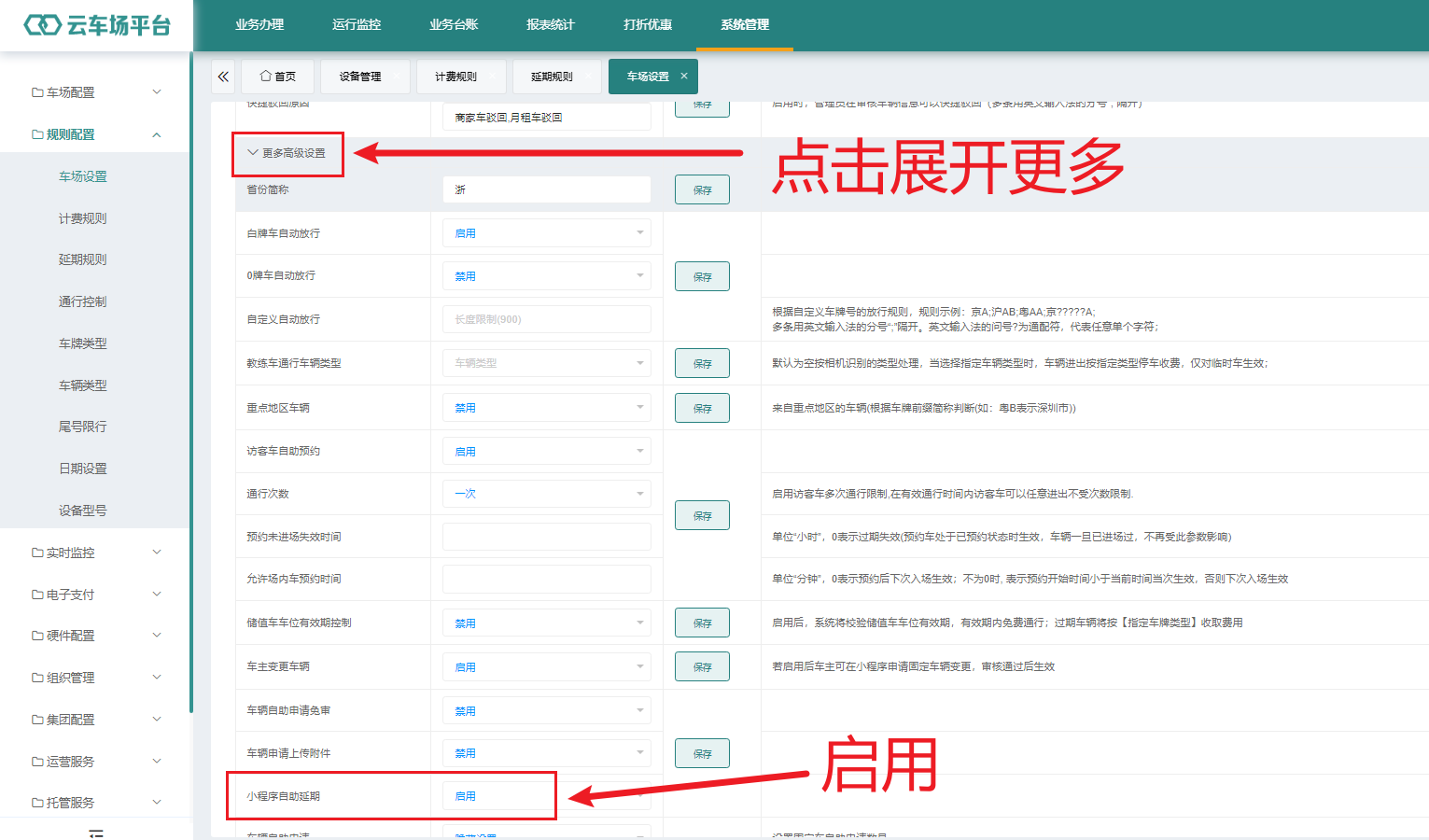
Task: Open the 白牌车自动放行 dropdown
Action: point(547,233)
